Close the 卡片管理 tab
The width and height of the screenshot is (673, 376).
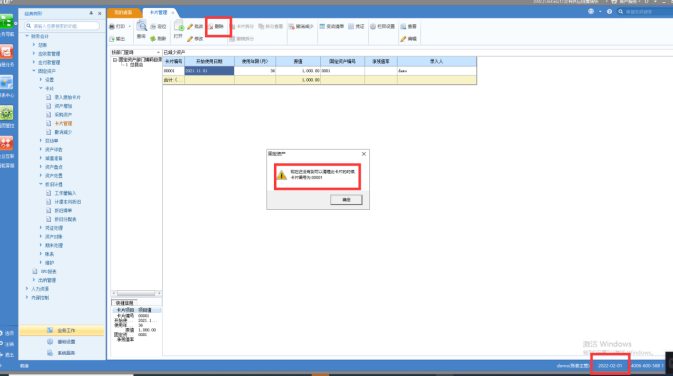pos(173,13)
